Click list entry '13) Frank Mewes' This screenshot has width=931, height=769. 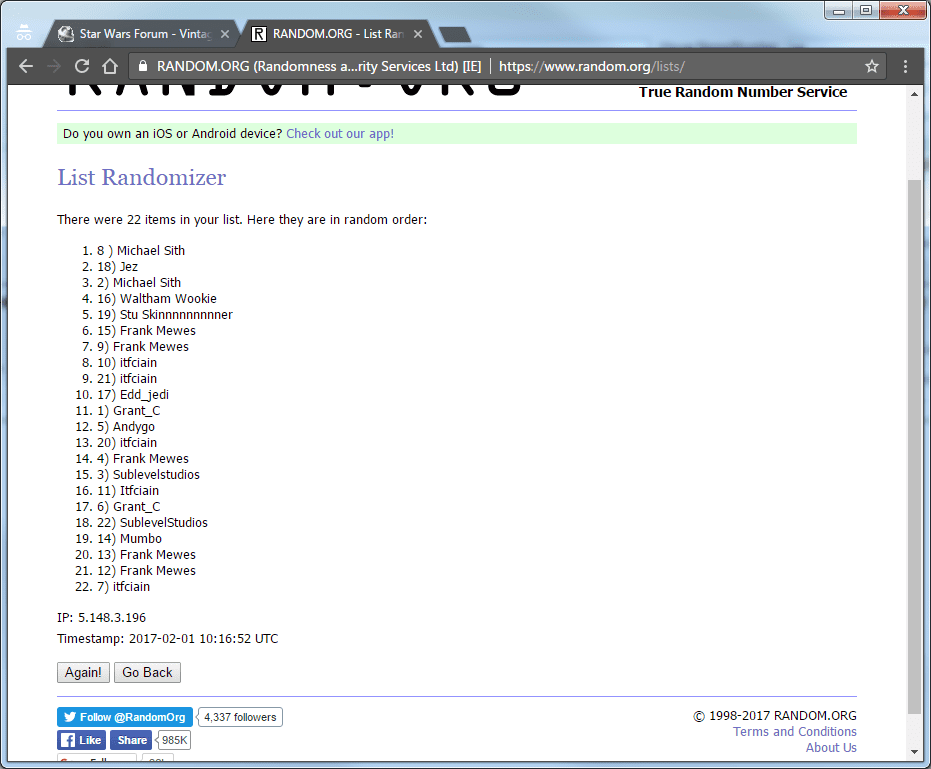pos(146,555)
